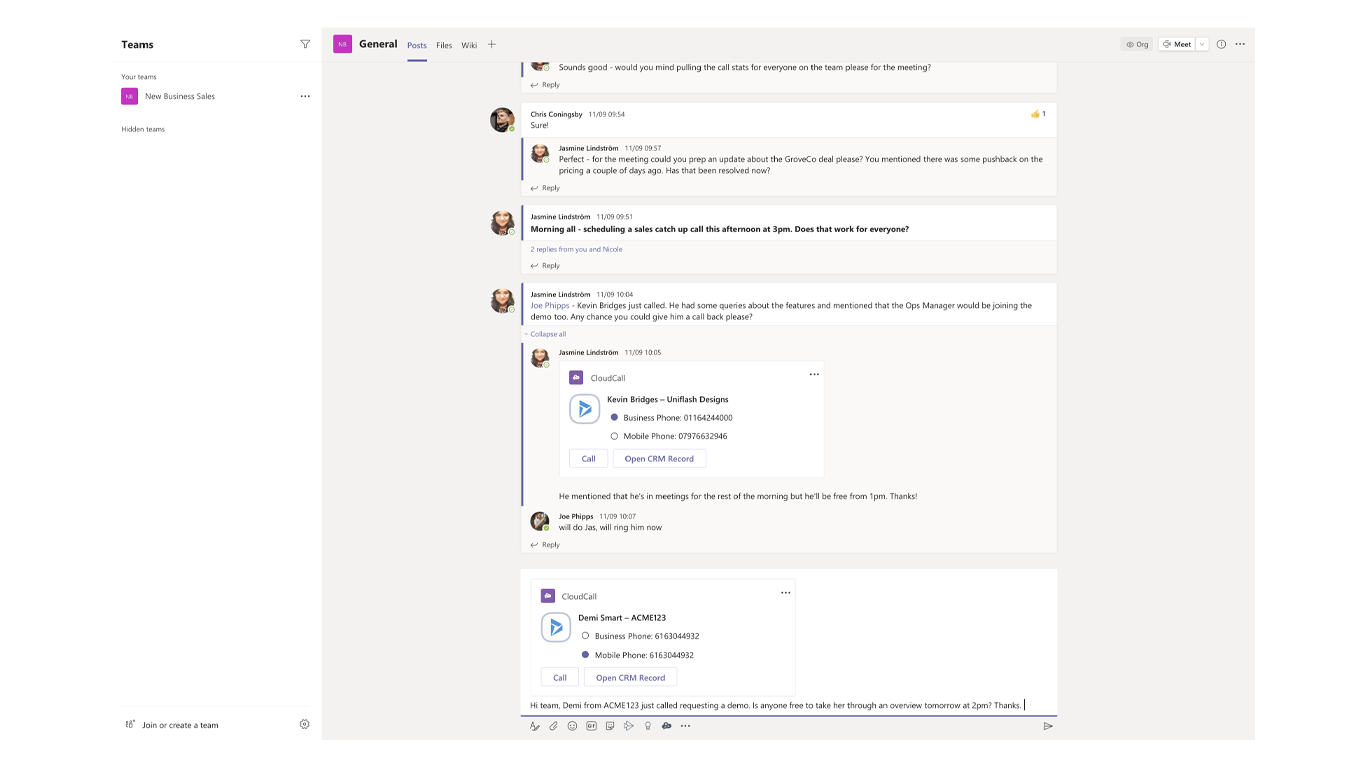The image size is (1366, 768).
Task: Switch to the Files tab
Action: click(444, 45)
